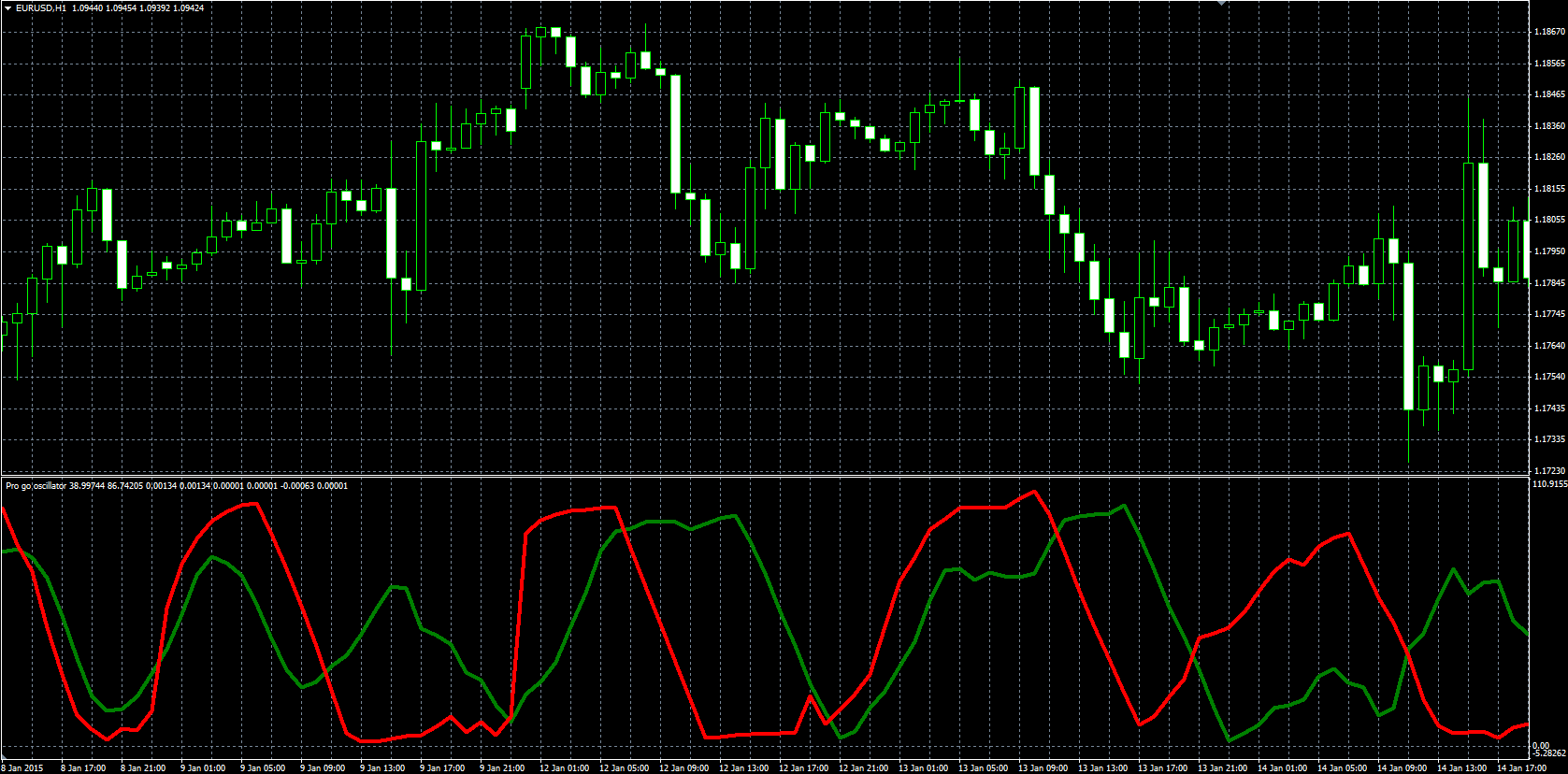Click the 1.18260 price axis label
Image resolution: width=1568 pixels, height=774 pixels.
pyautogui.click(x=1549, y=157)
